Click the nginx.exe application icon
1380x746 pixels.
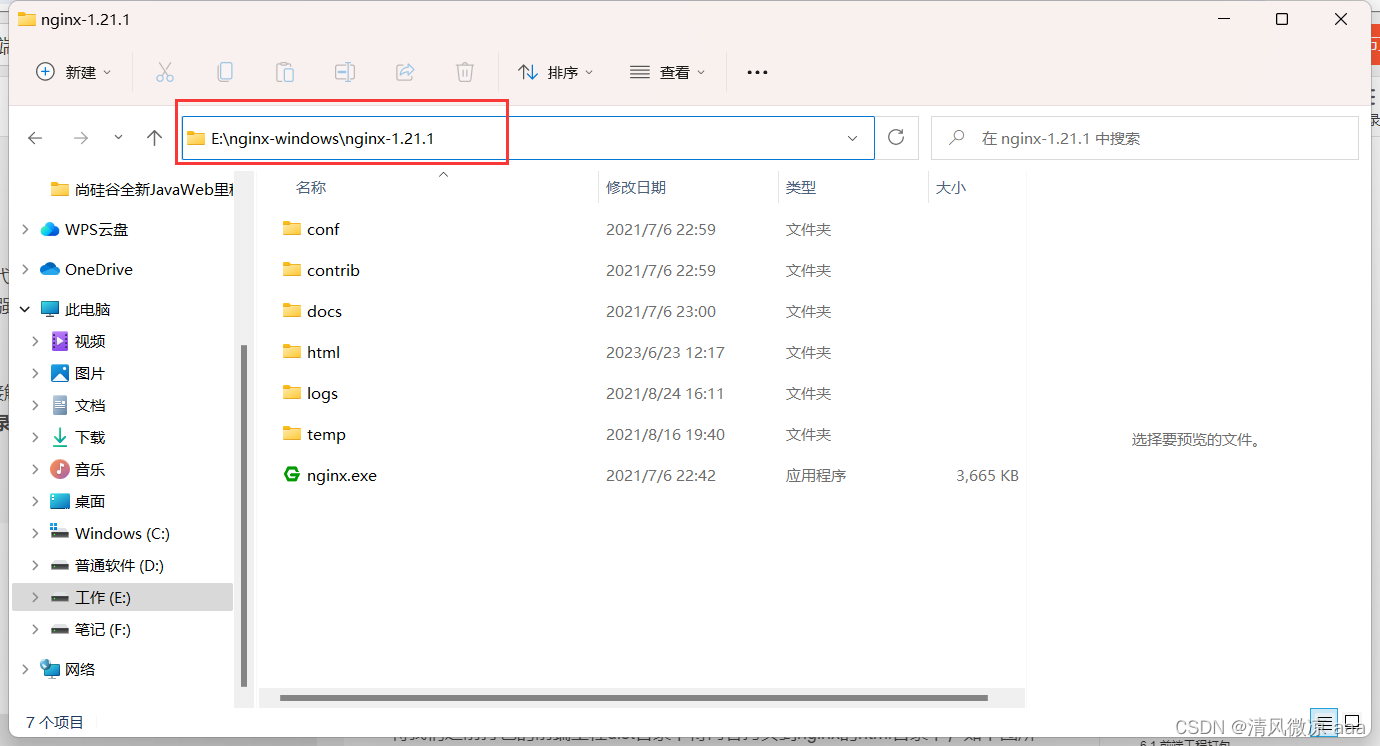pos(292,475)
